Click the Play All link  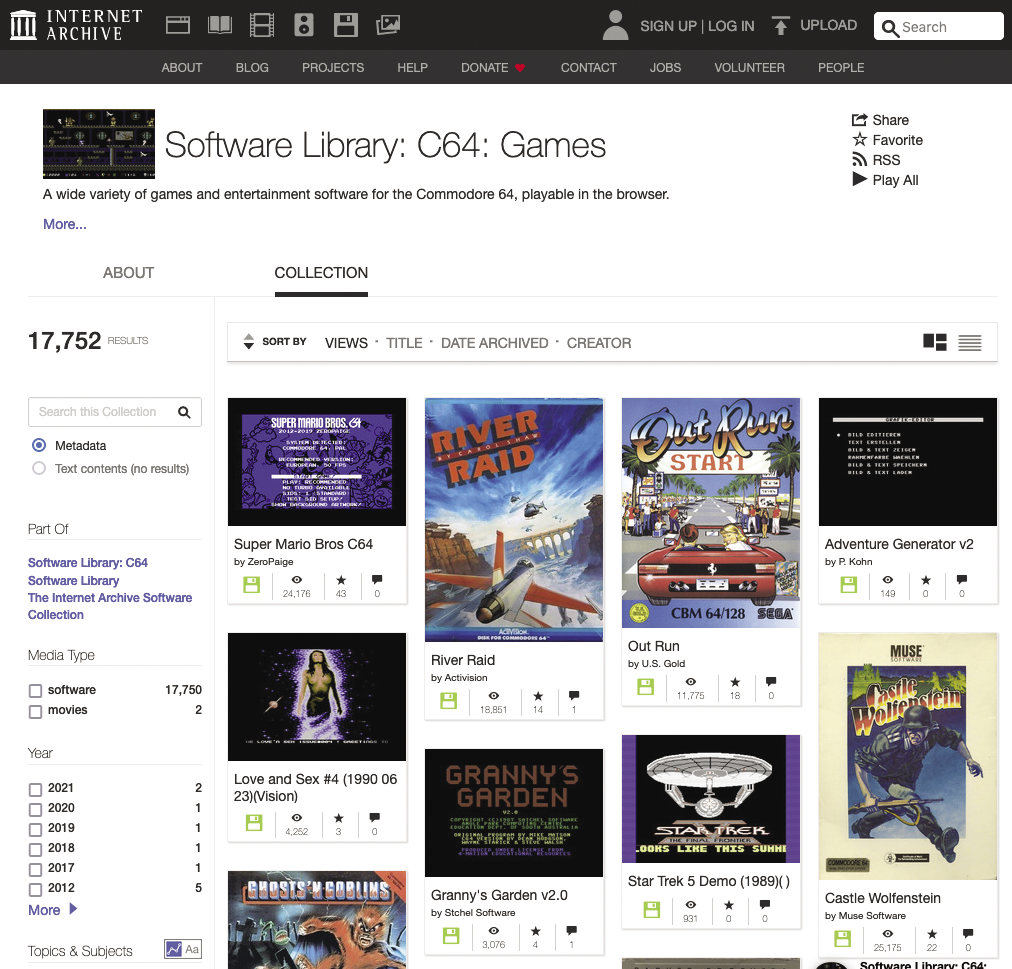click(894, 180)
